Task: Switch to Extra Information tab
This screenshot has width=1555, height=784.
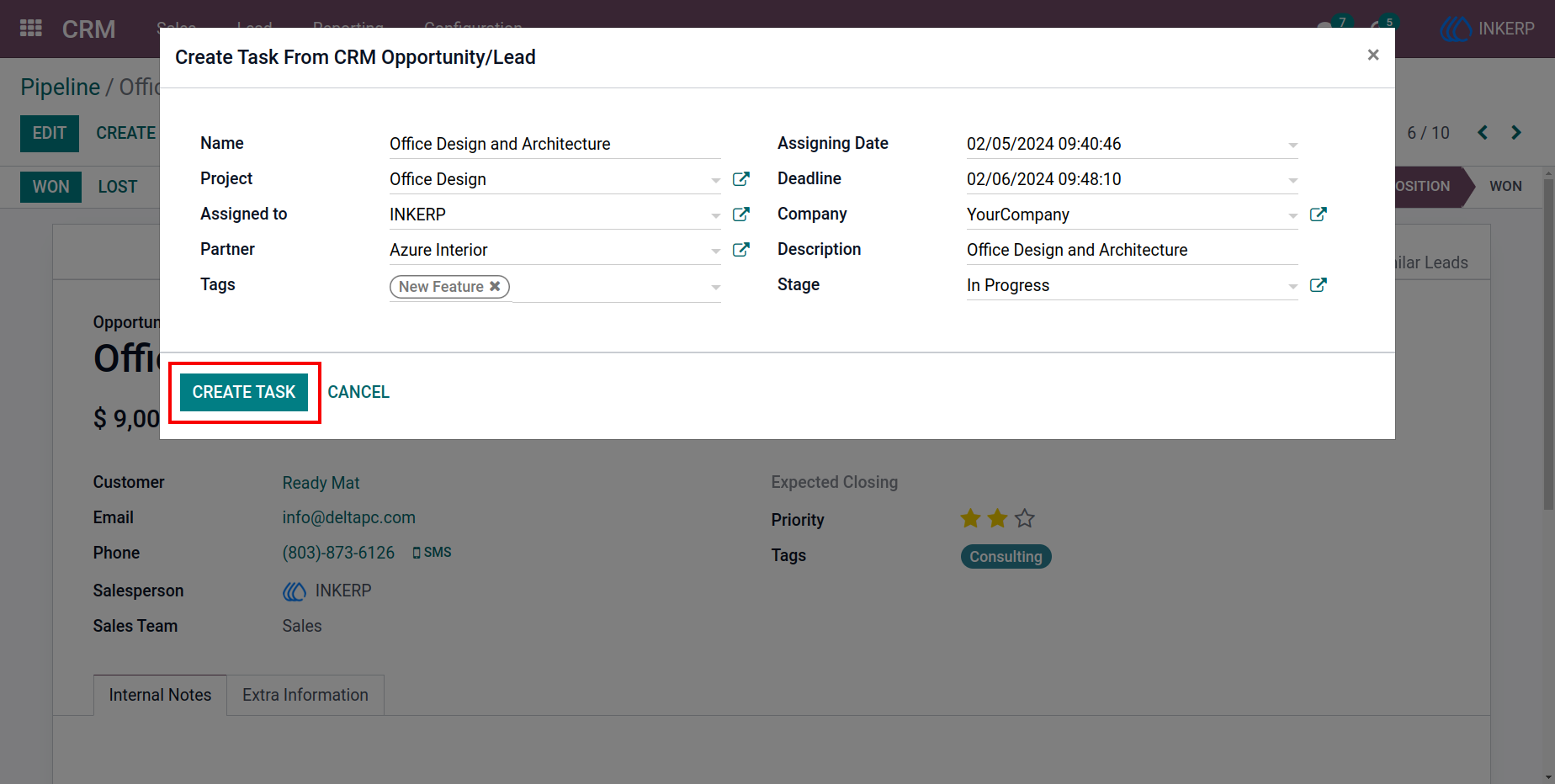Action: coord(305,695)
